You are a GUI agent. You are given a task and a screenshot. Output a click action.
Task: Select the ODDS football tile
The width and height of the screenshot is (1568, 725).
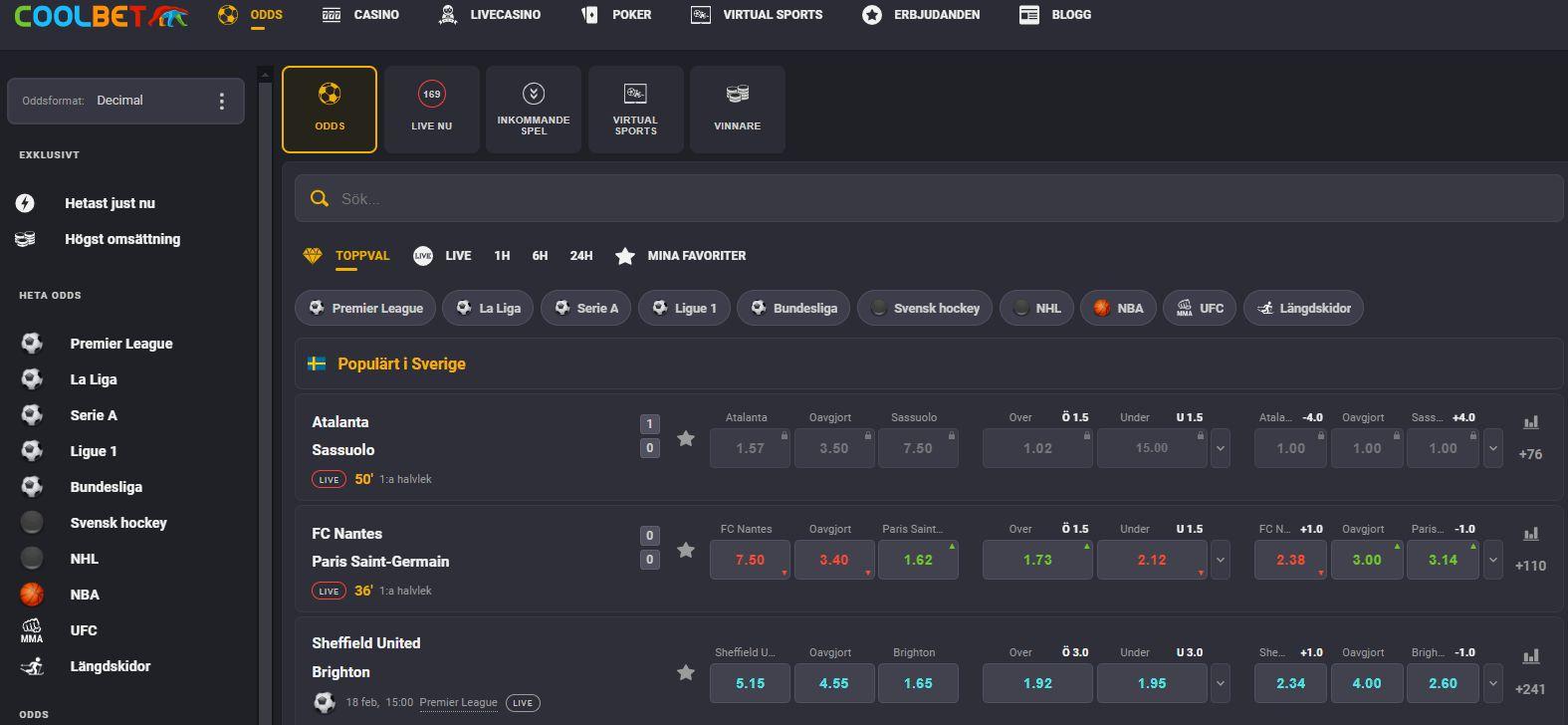tap(330, 110)
